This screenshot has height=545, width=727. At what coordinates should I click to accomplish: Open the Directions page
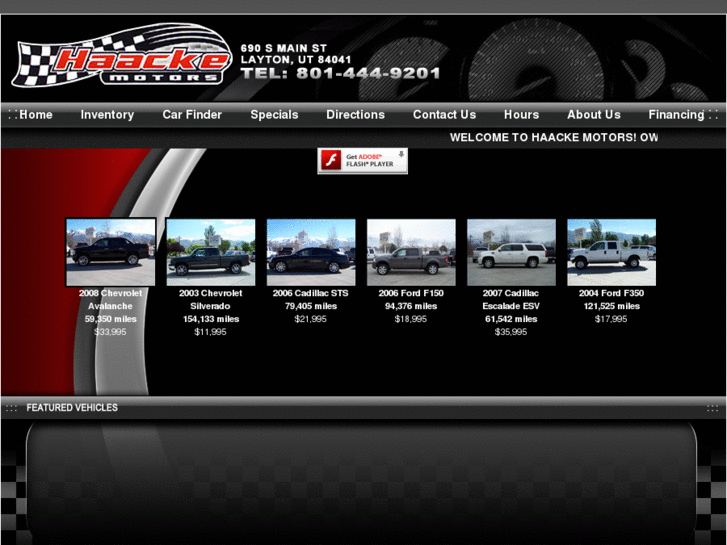[x=356, y=115]
